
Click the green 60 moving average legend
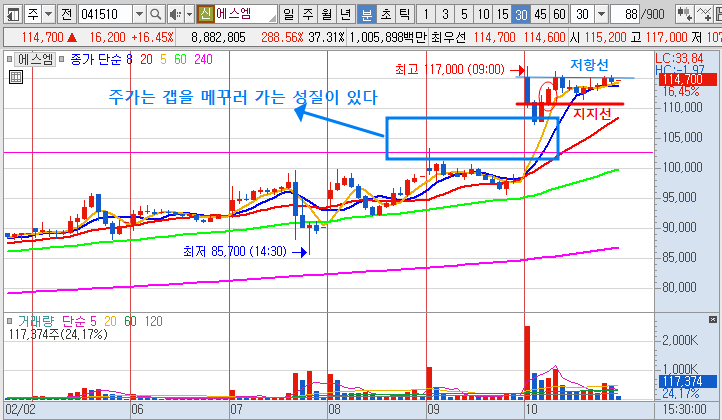tap(180, 59)
